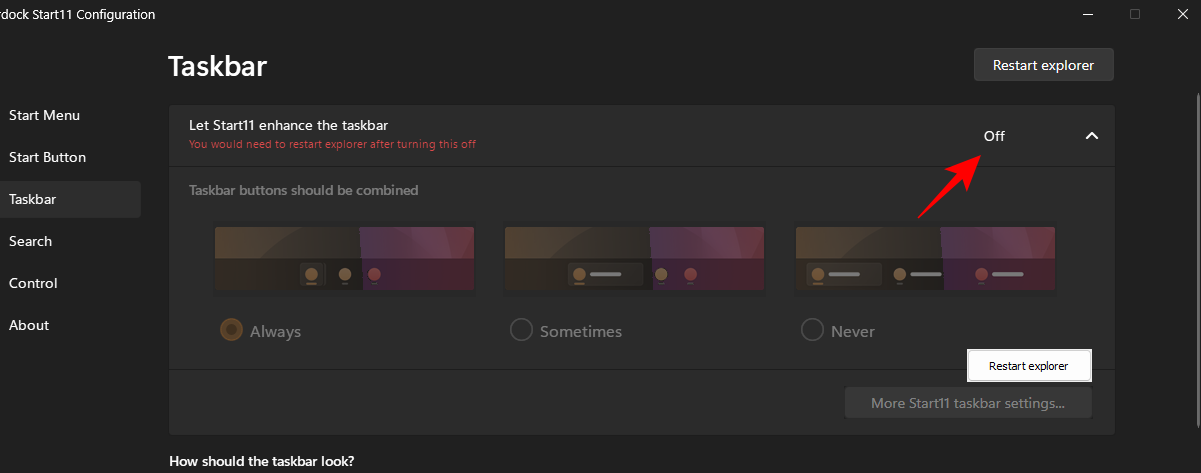The width and height of the screenshot is (1201, 473).
Task: Open the About page
Action: (29, 325)
